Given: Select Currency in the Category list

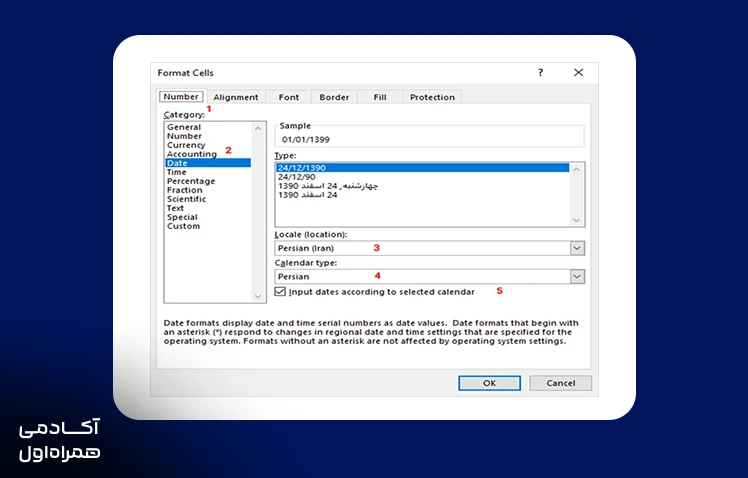Looking at the screenshot, I should 186,145.
